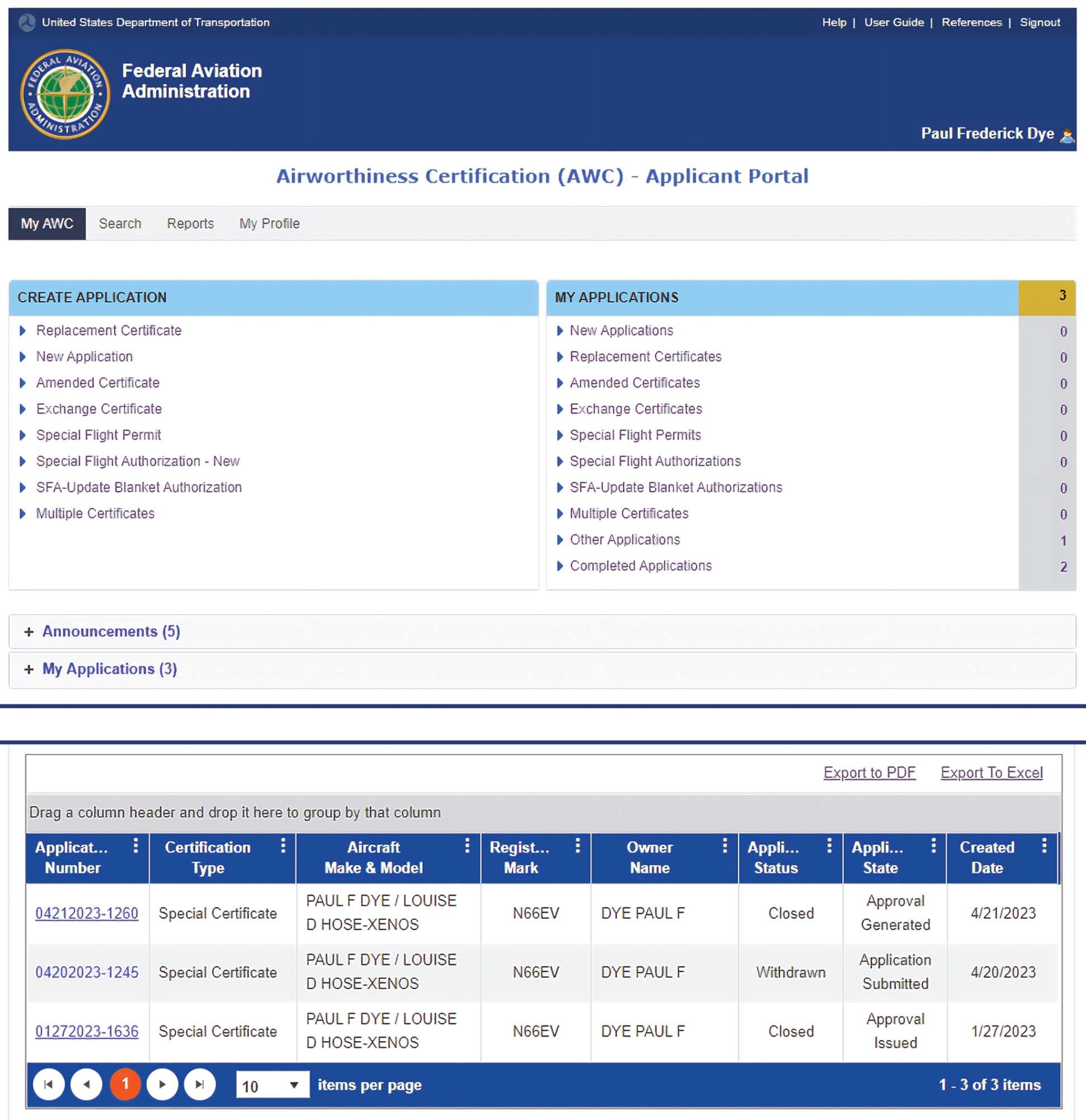Open the My Profile tab

(x=270, y=223)
